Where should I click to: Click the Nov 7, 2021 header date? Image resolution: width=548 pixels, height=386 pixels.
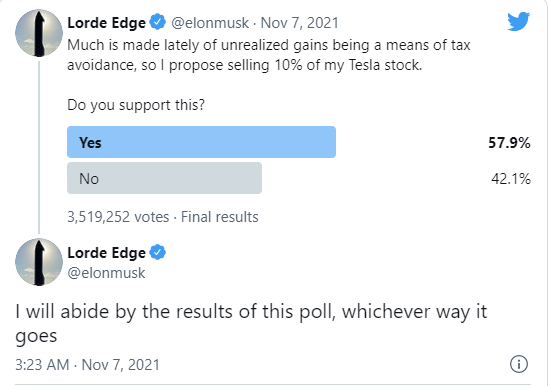point(300,23)
